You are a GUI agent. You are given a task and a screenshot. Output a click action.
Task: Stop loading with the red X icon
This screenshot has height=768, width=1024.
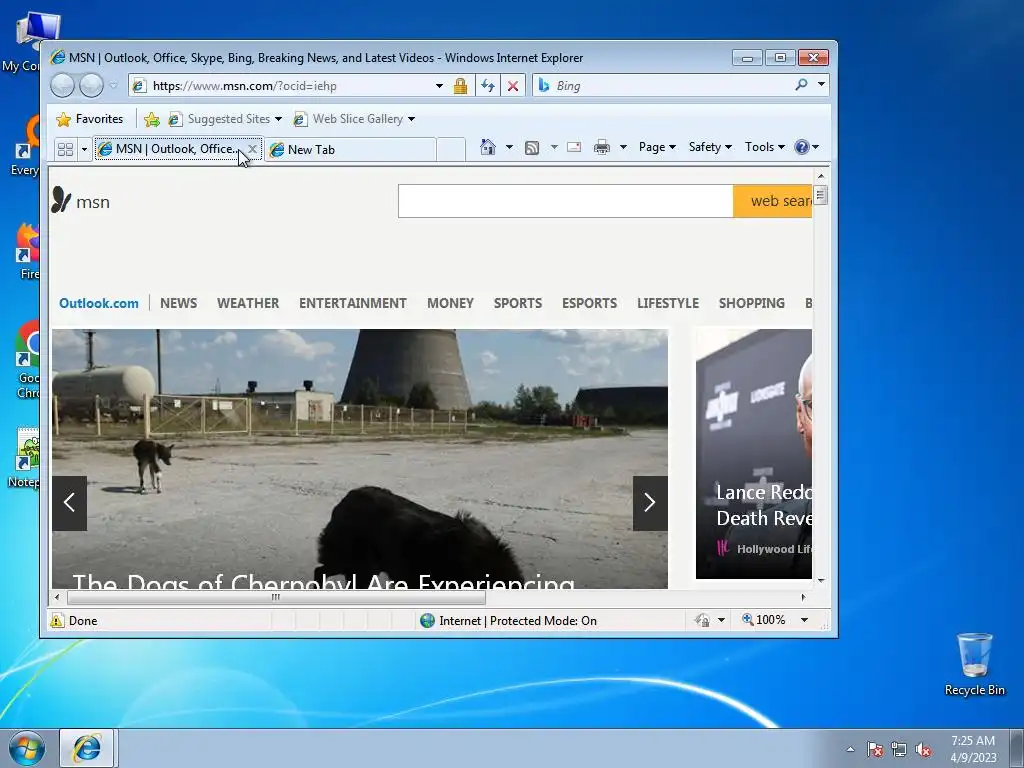[x=513, y=86]
